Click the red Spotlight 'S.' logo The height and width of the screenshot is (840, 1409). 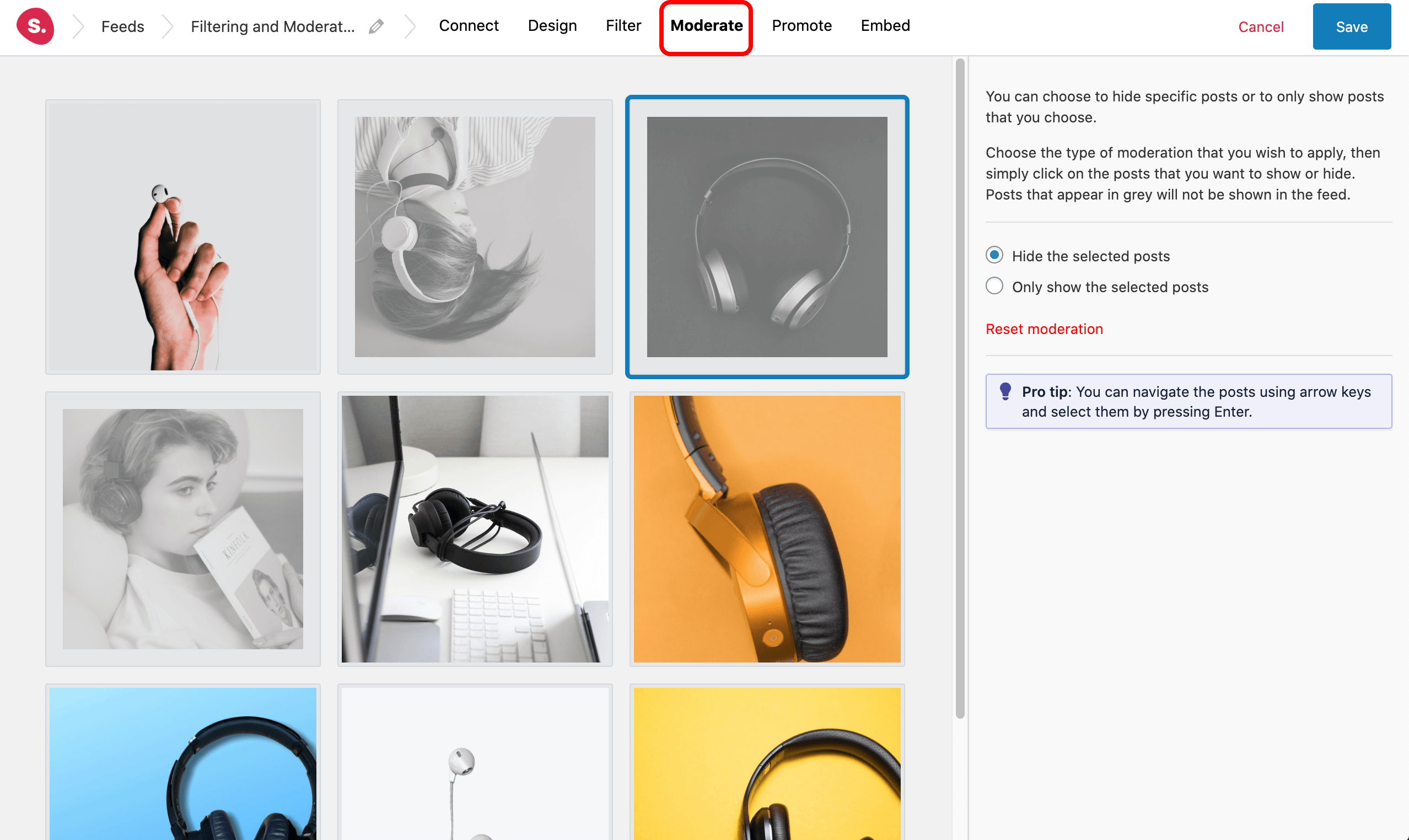pyautogui.click(x=35, y=26)
